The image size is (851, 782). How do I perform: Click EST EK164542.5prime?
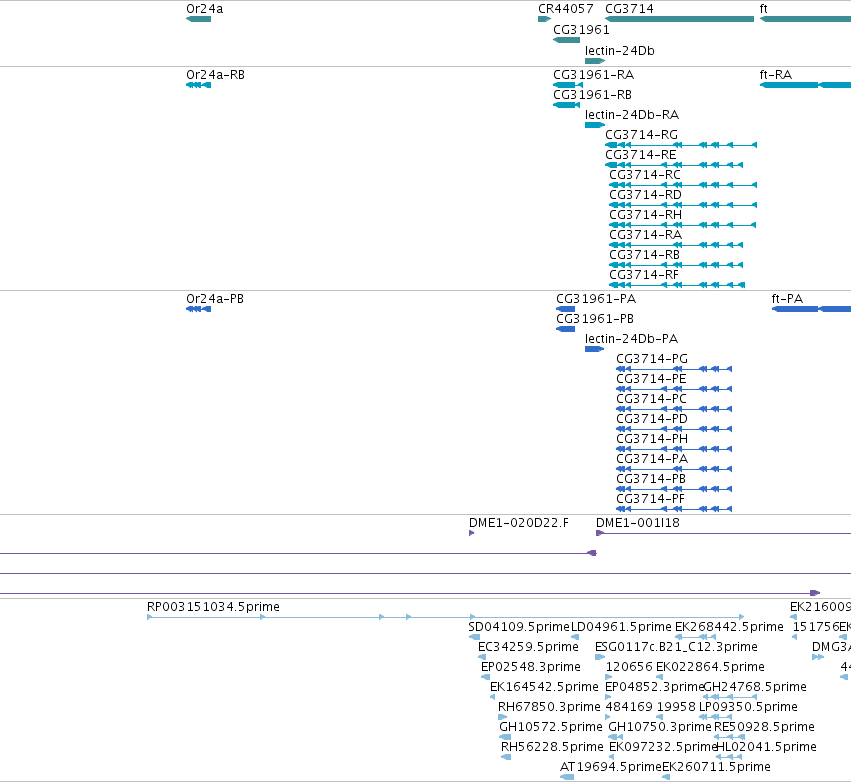click(492, 697)
